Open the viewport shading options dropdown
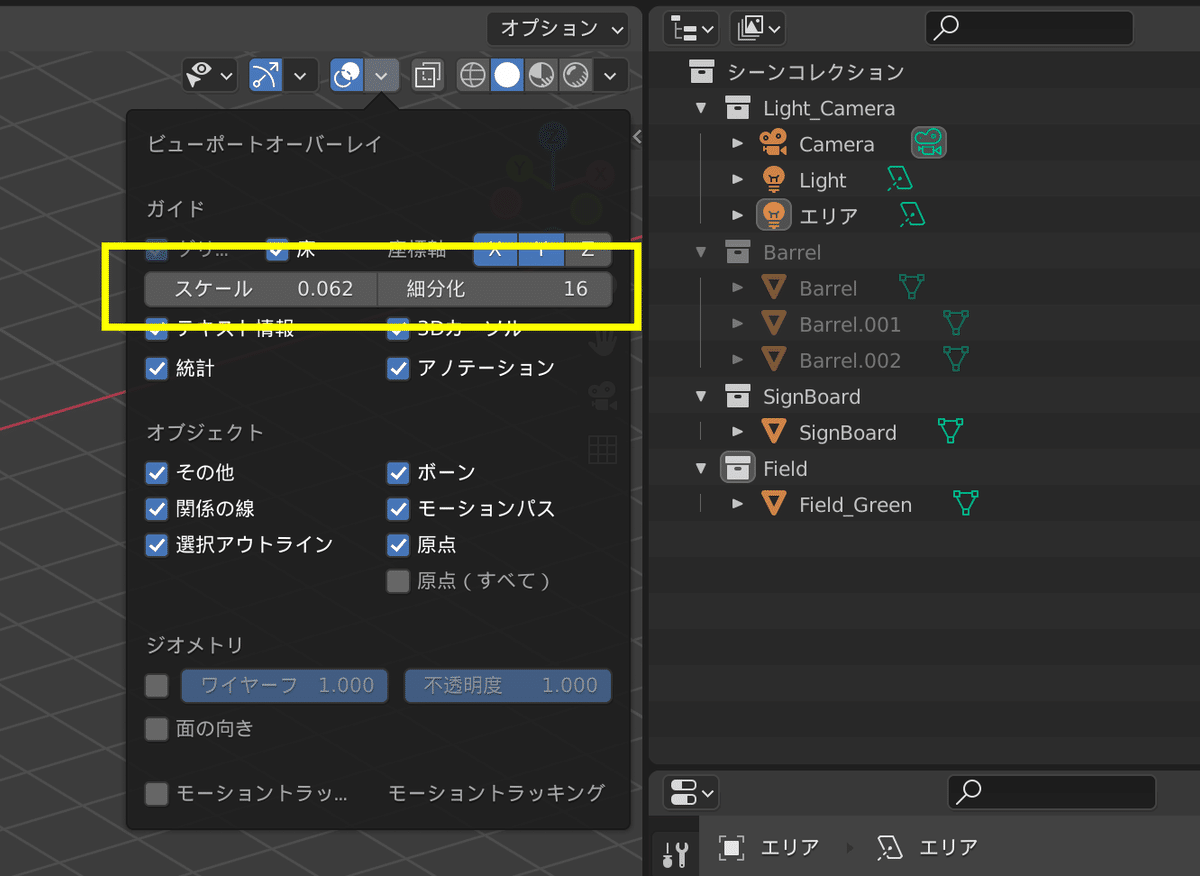This screenshot has height=876, width=1200. tap(611, 75)
